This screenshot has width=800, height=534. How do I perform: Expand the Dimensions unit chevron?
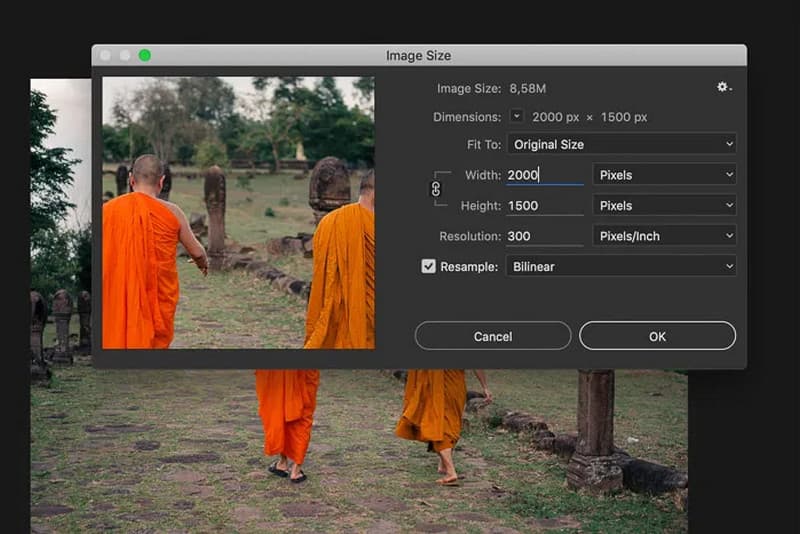[x=517, y=116]
